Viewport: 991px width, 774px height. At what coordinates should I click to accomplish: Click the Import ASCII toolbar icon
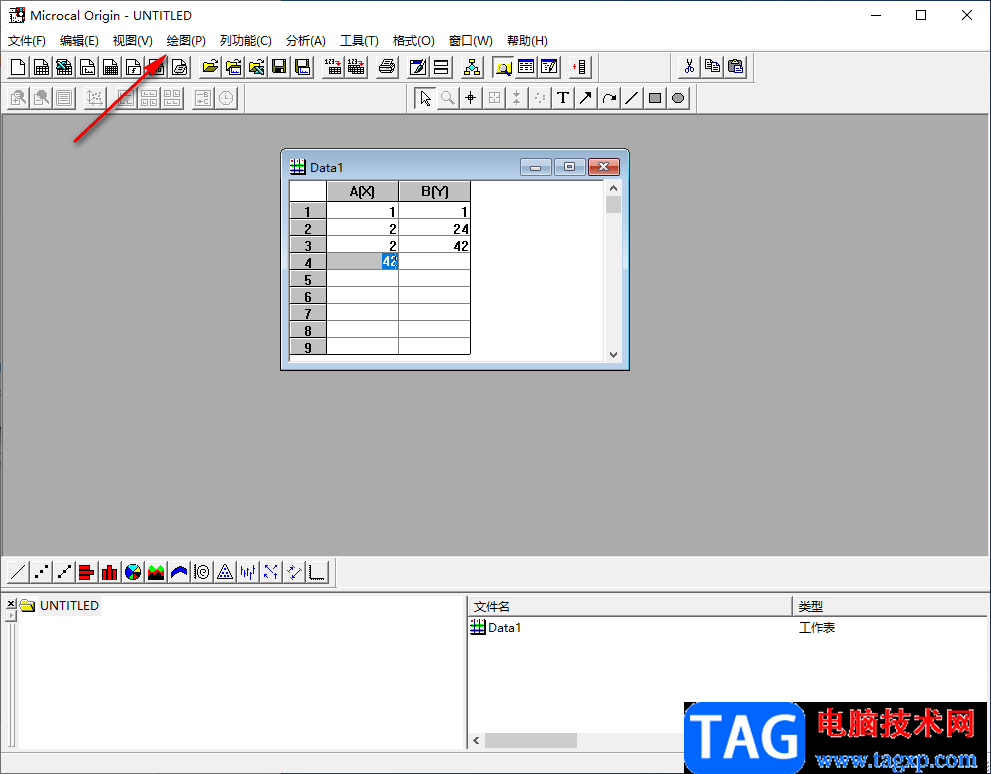tap(333, 67)
